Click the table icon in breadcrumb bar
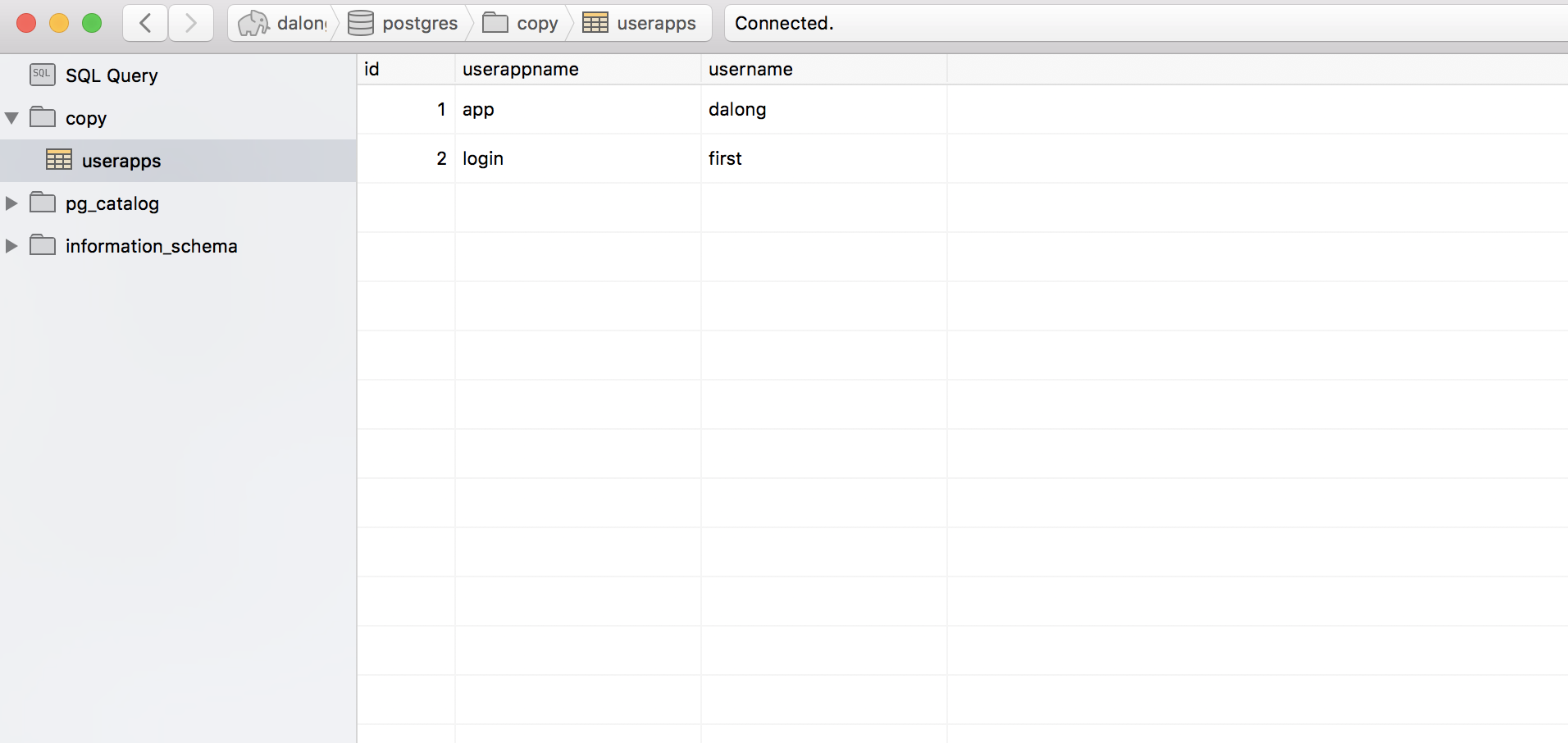The height and width of the screenshot is (743, 1568). (x=595, y=23)
